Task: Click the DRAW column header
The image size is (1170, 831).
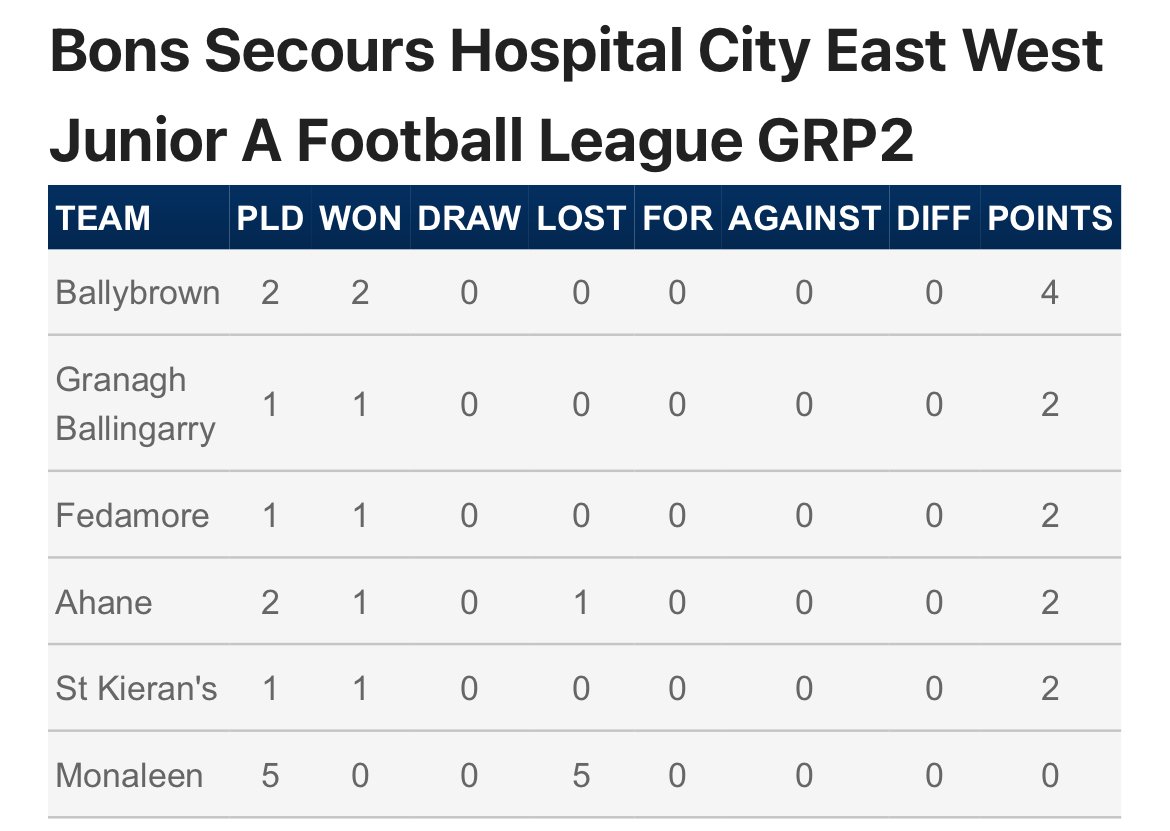Action: pyautogui.click(x=469, y=219)
